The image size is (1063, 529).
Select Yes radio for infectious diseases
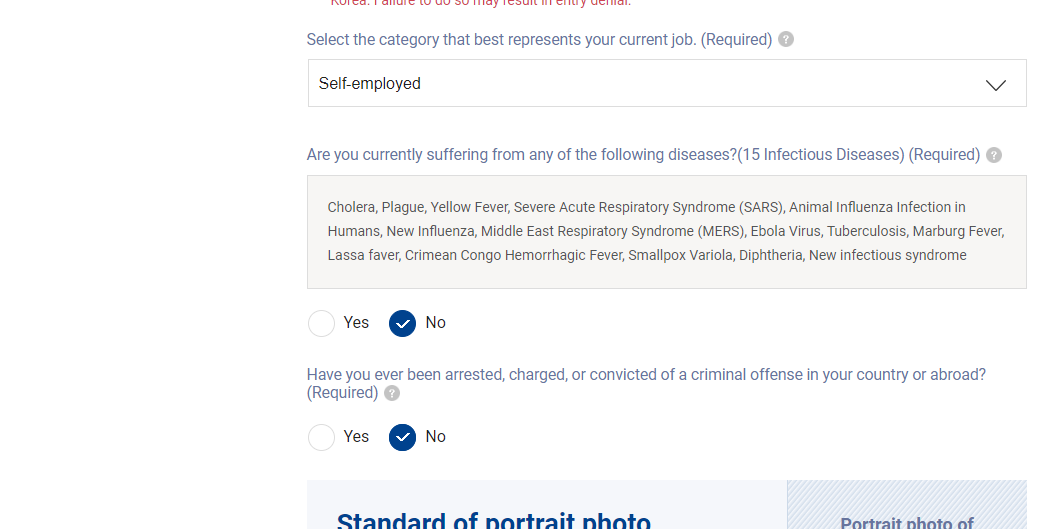click(x=321, y=323)
